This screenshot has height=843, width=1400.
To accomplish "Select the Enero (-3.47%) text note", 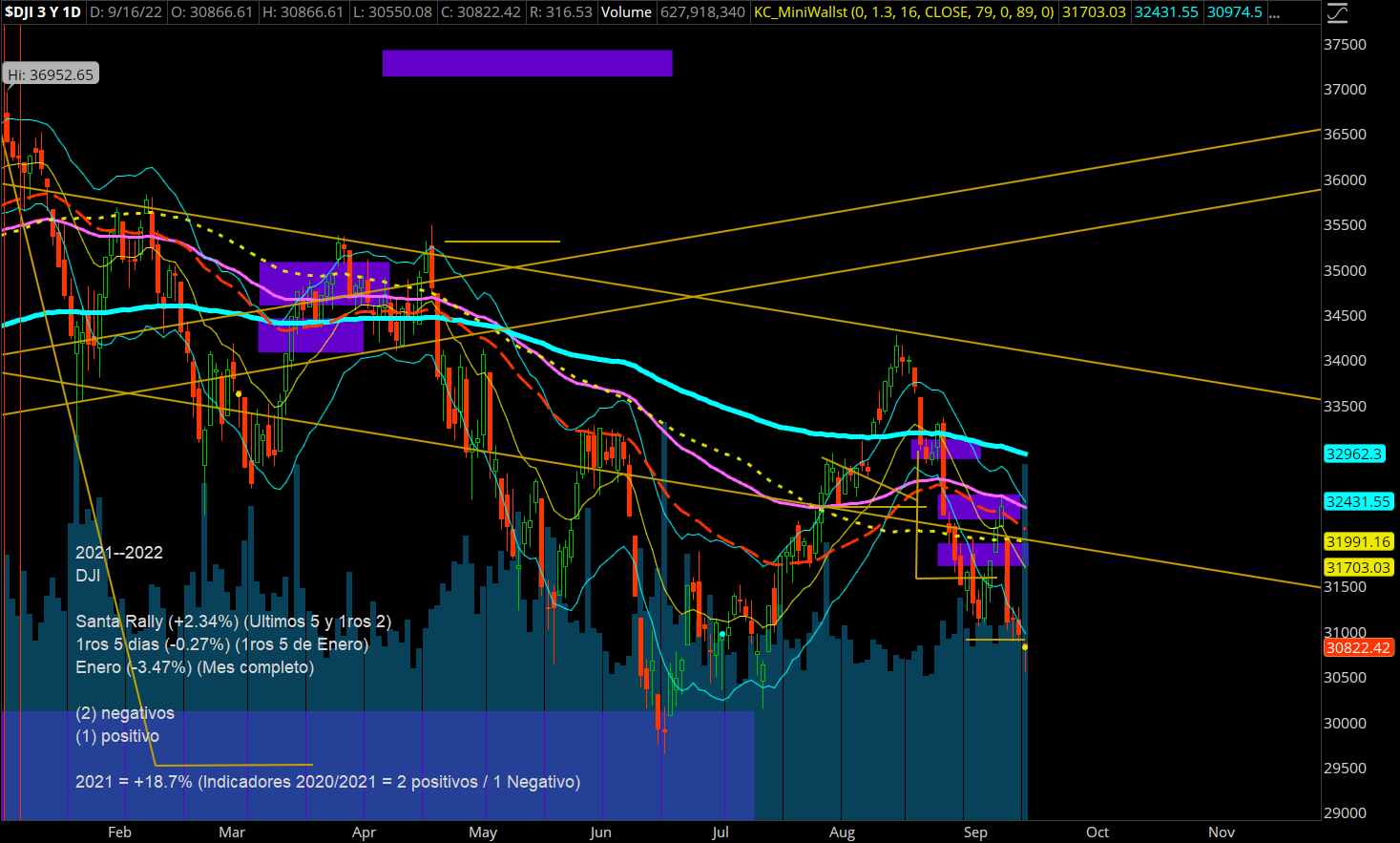I will [x=195, y=667].
